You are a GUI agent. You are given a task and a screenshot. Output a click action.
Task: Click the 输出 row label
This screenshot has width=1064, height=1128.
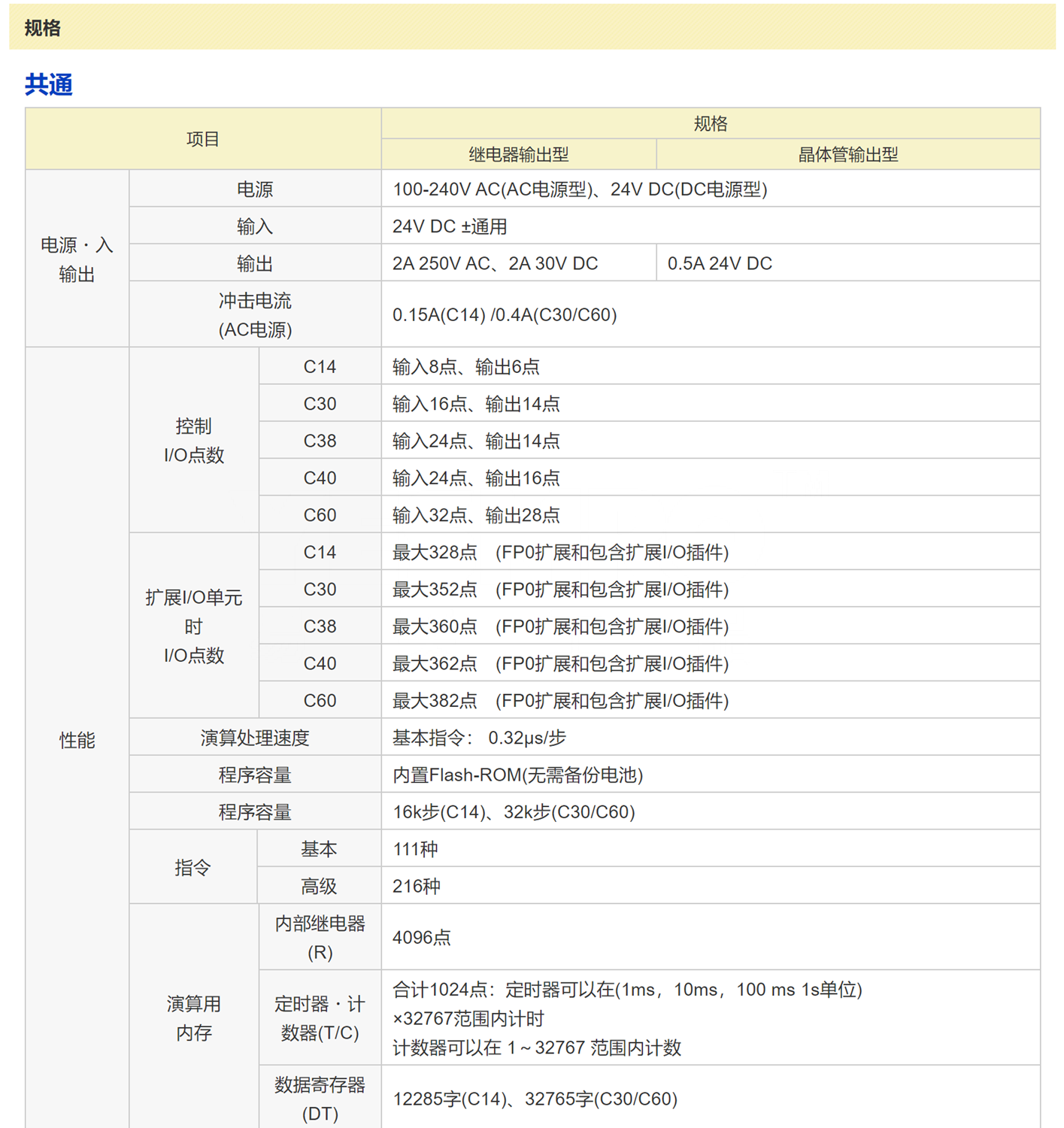255,263
